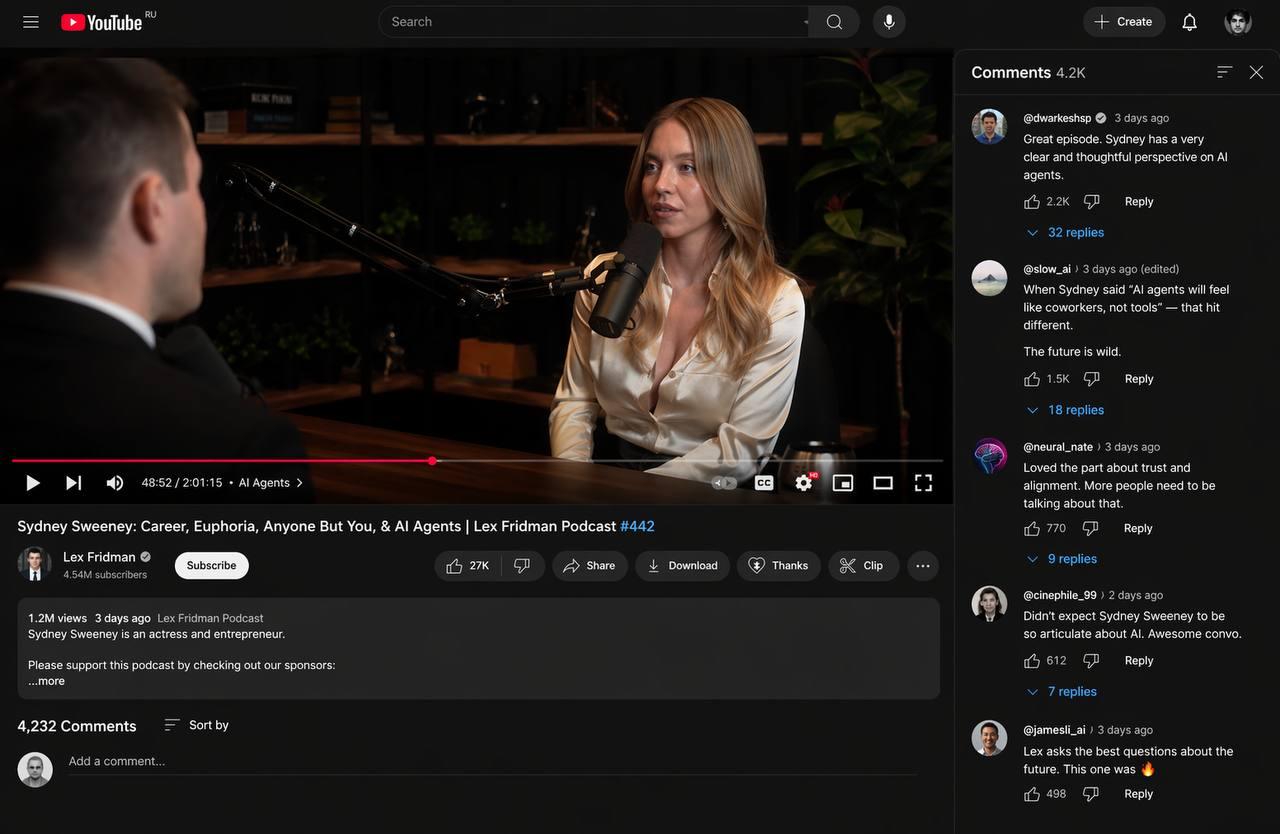Like @jamesli_ai's comment
This screenshot has height=834, width=1280.
click(1032, 794)
